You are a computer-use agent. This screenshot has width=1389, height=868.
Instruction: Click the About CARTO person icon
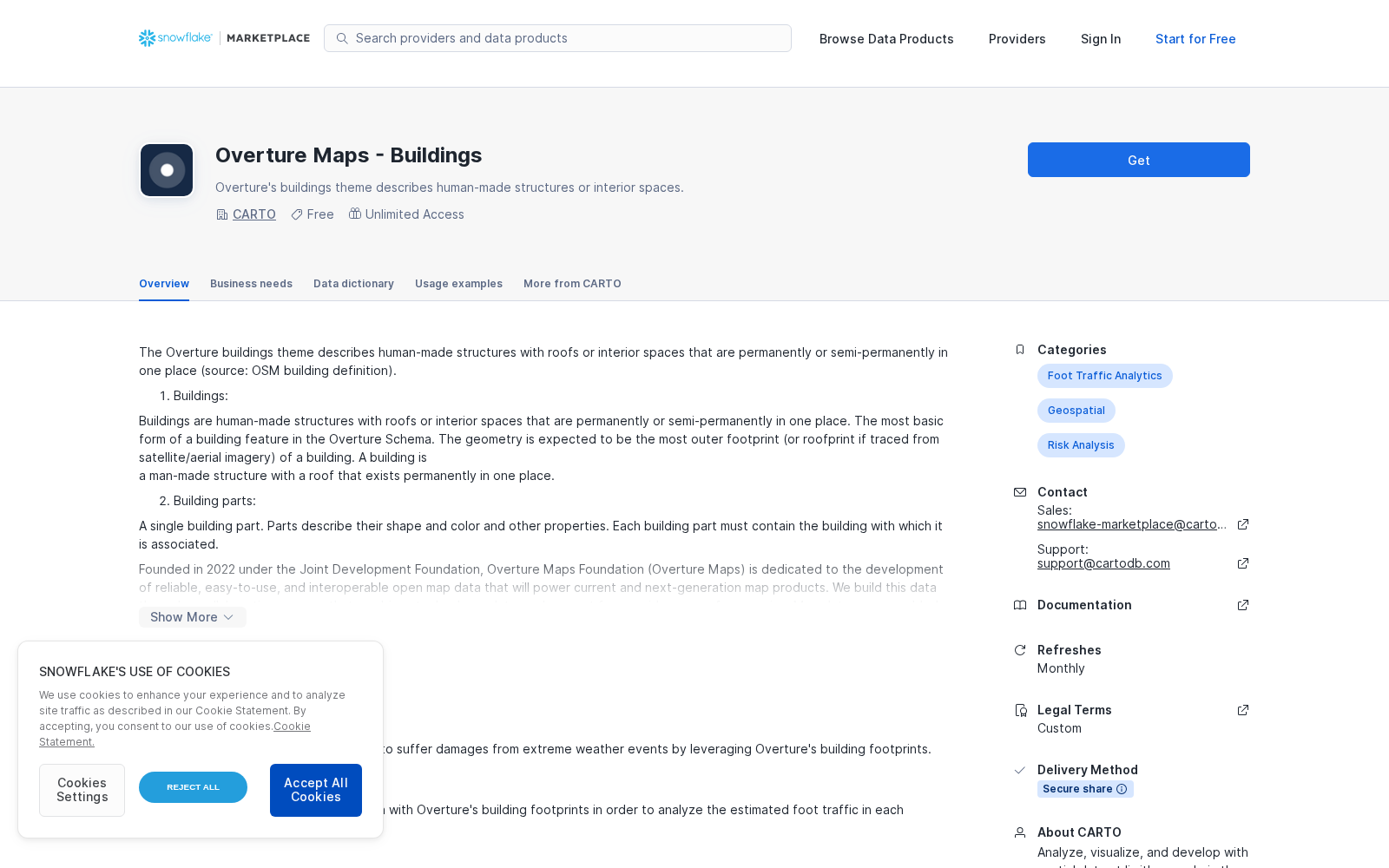pyautogui.click(x=1020, y=832)
